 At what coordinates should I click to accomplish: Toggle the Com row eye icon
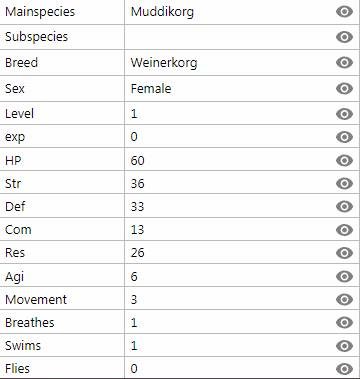344,230
